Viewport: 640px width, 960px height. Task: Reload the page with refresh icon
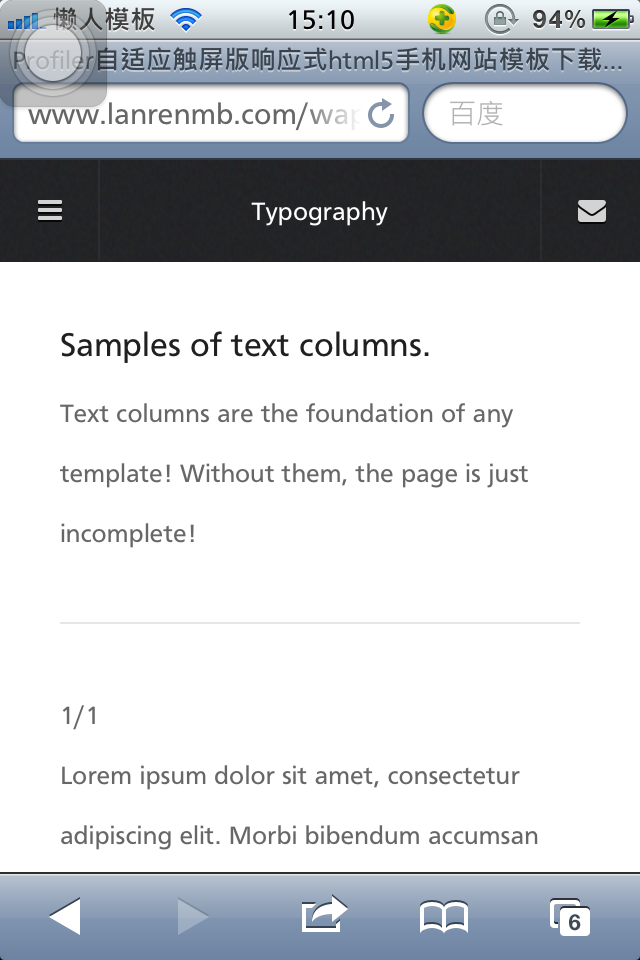coord(381,114)
